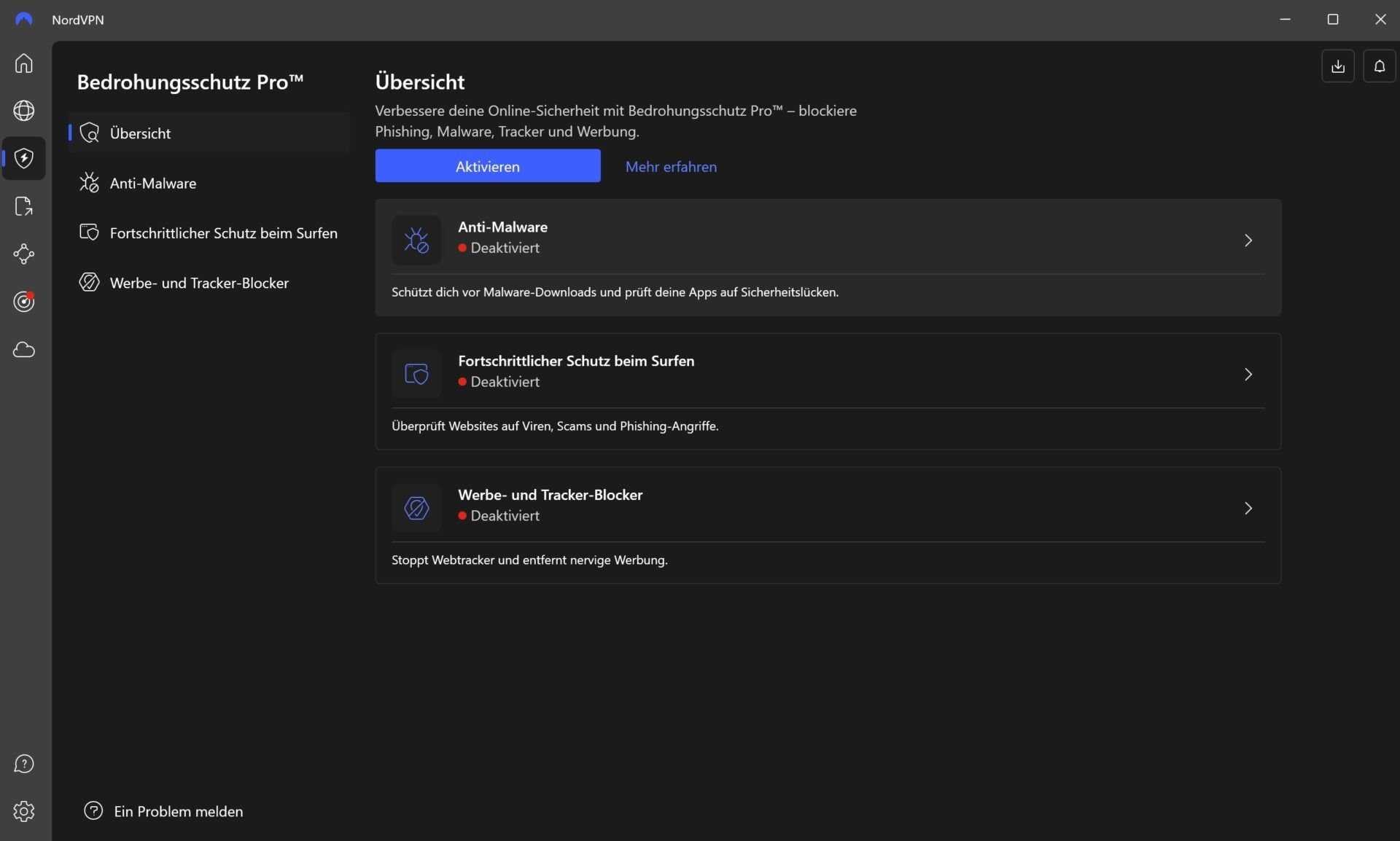Select the Threat Protection shield icon
Image resolution: width=1400 pixels, height=841 pixels.
coord(24,158)
